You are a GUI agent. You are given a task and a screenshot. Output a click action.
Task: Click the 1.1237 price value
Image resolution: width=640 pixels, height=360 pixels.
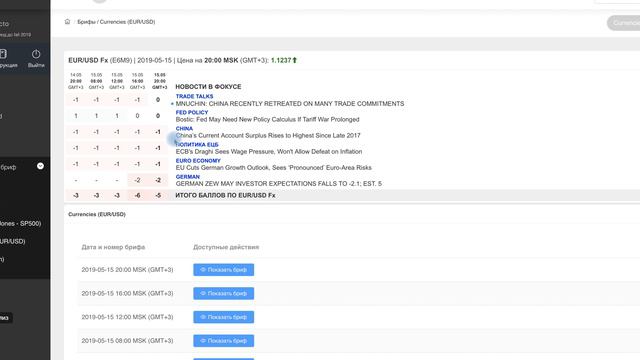pos(281,60)
